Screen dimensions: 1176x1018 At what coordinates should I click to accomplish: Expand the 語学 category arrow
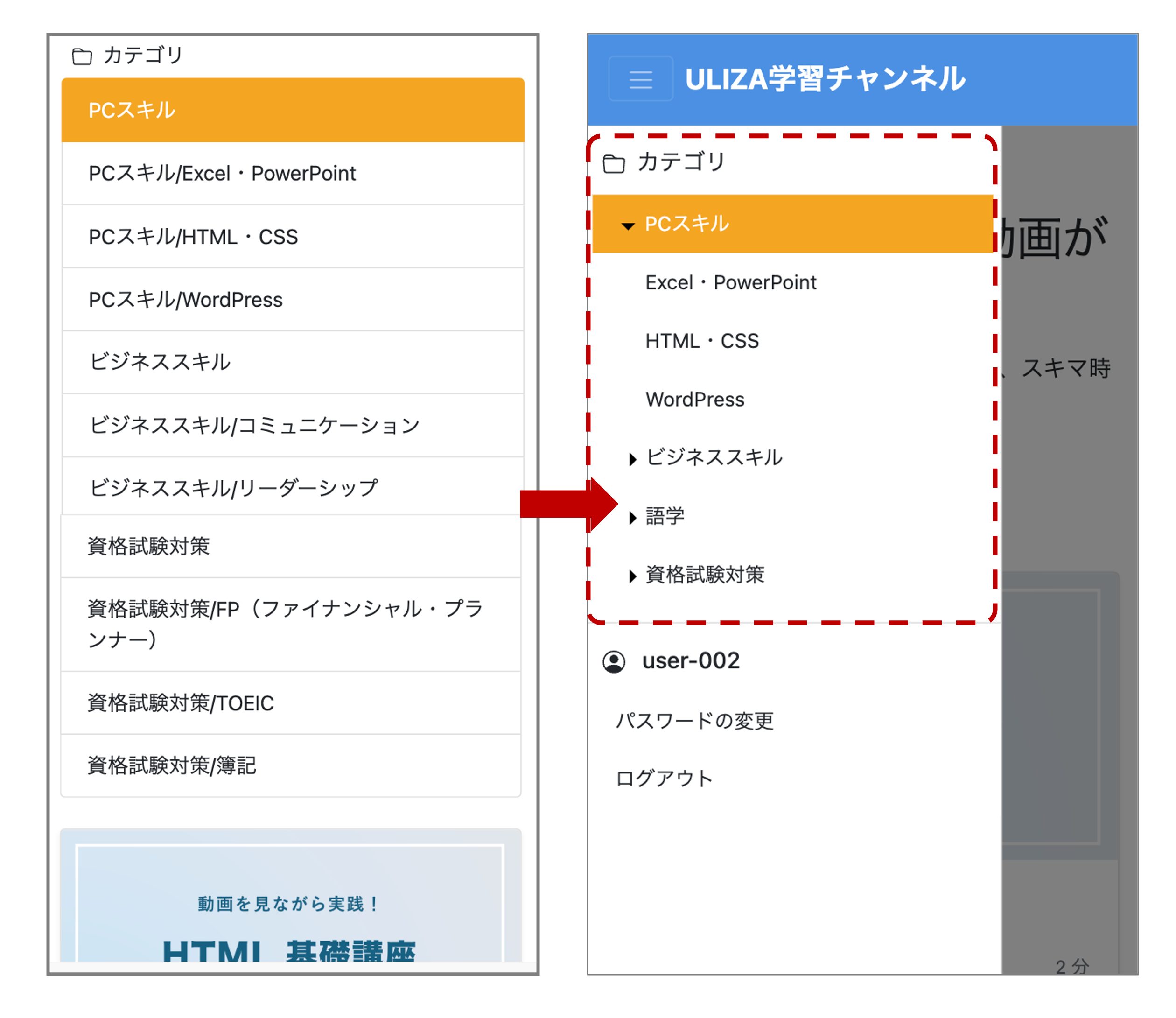(633, 518)
